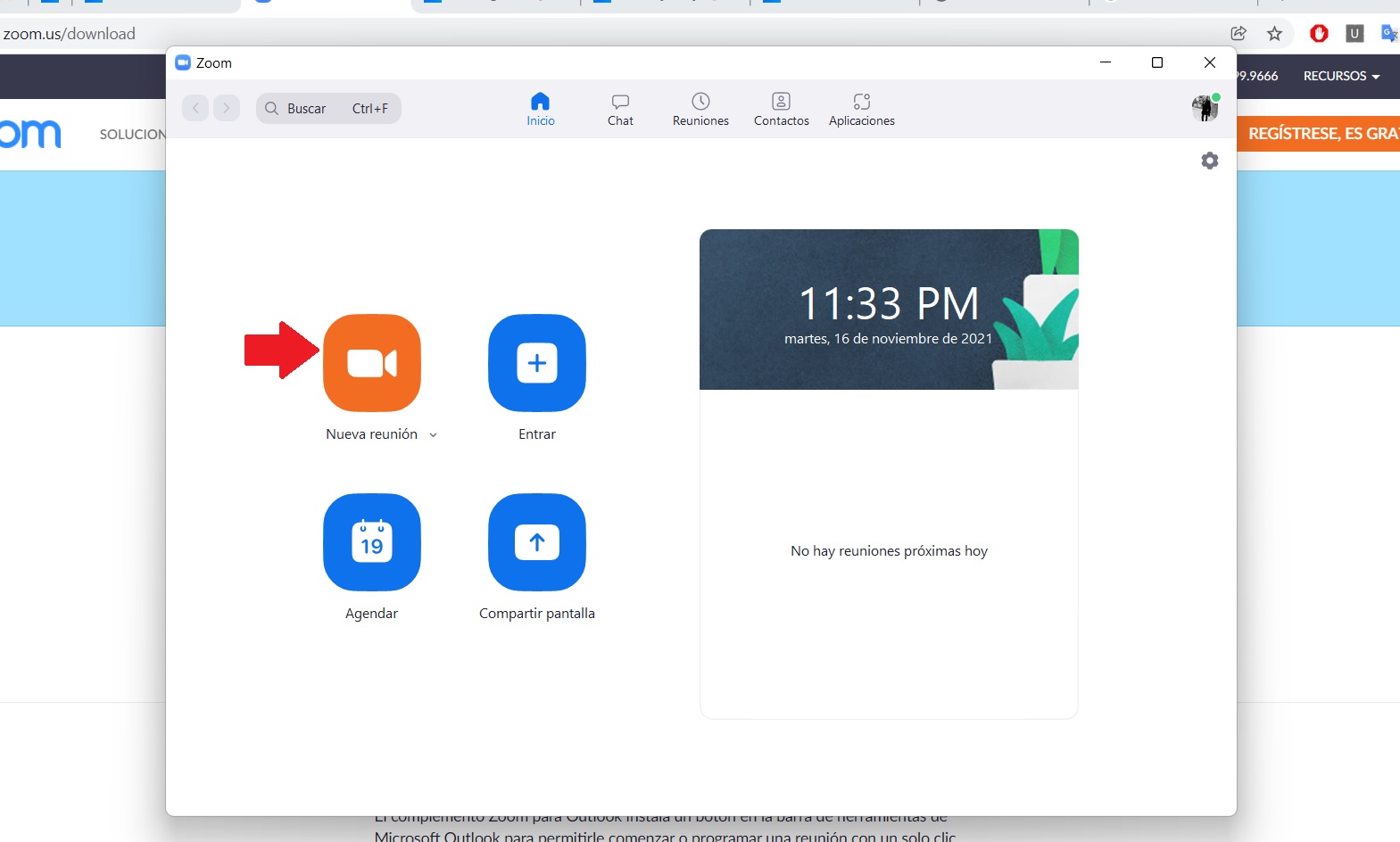Click the Zoom logo in title bar
The height and width of the screenshot is (842, 1400).
point(183,62)
